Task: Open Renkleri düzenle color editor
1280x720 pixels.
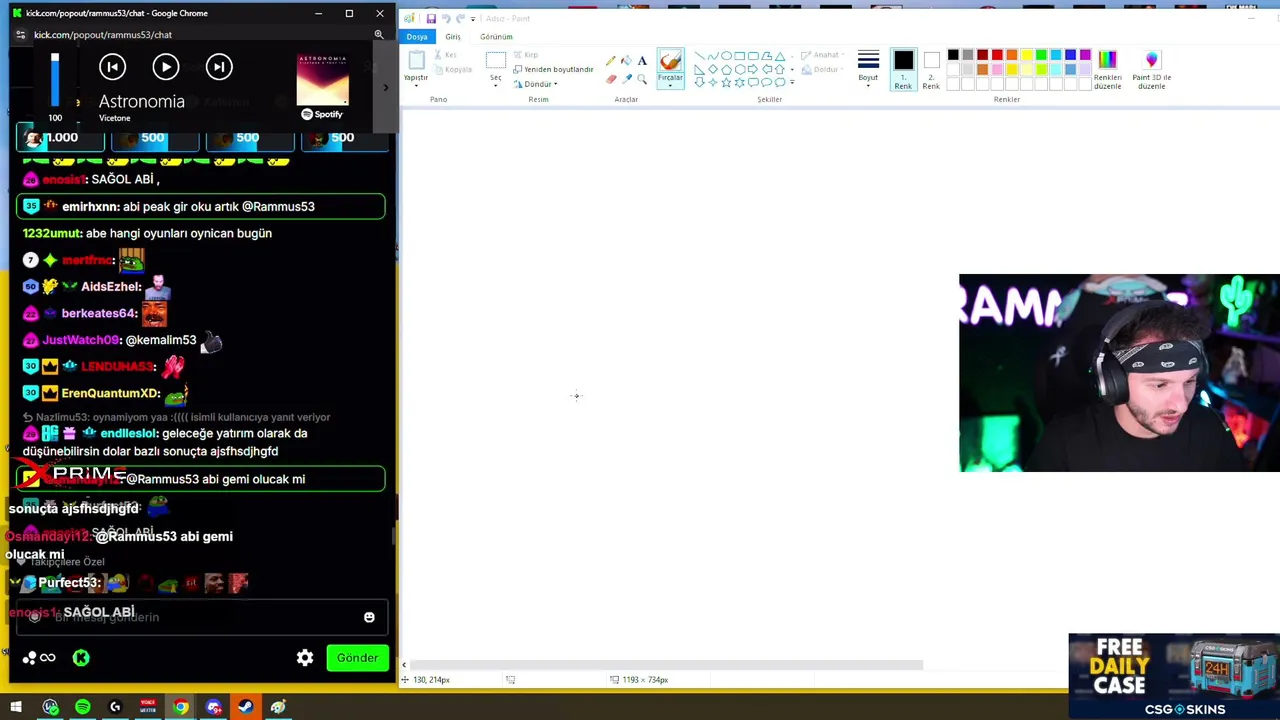Action: tap(1108, 69)
